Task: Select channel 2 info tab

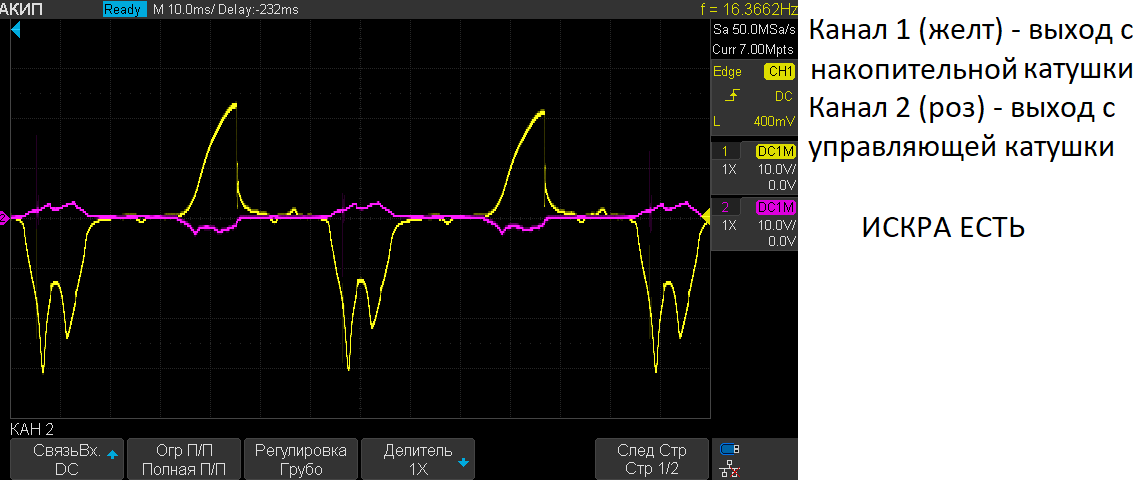Action: point(727,207)
